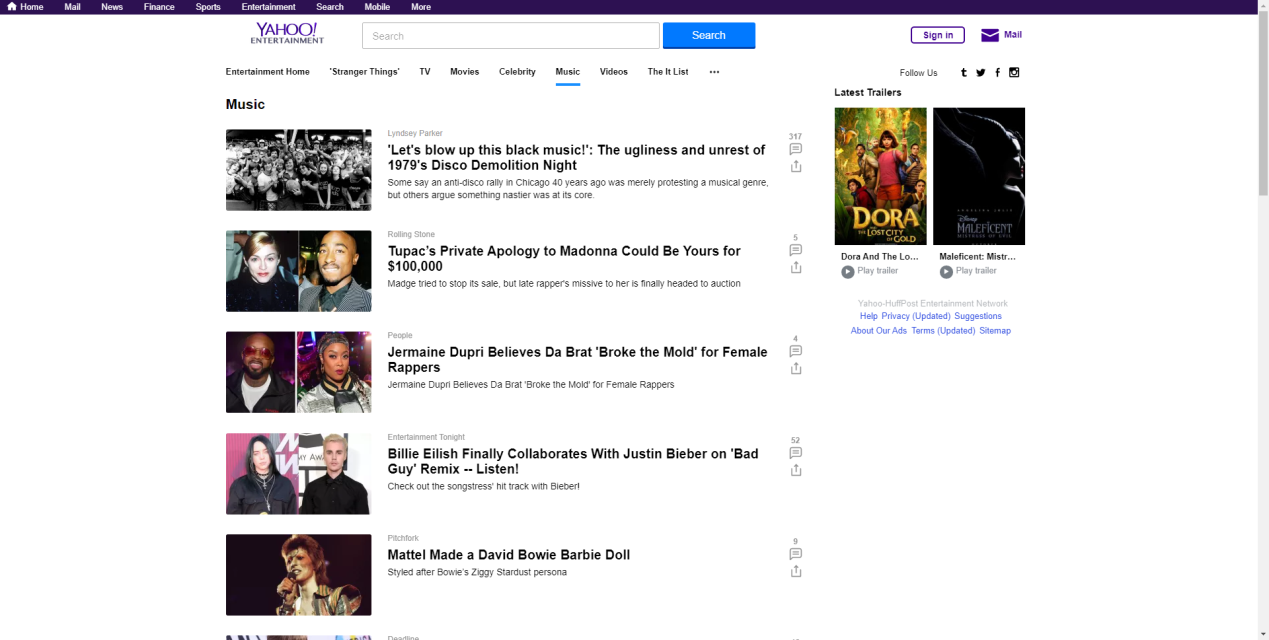
Task: Open More in the top purple bar
Action: coord(421,7)
